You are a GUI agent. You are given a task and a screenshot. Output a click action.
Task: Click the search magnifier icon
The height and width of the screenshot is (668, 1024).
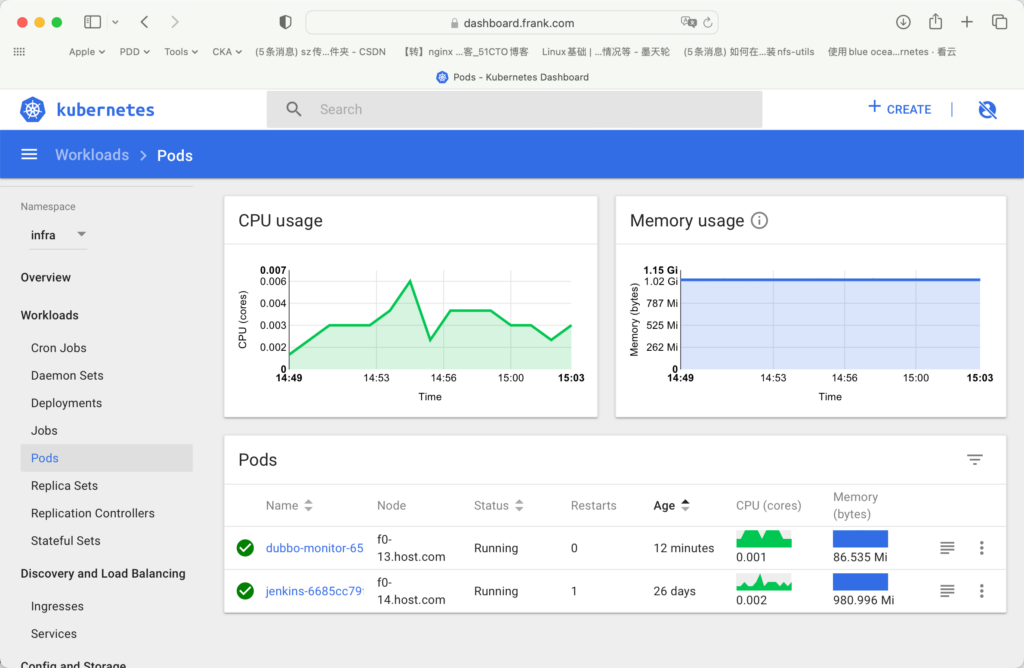[294, 109]
